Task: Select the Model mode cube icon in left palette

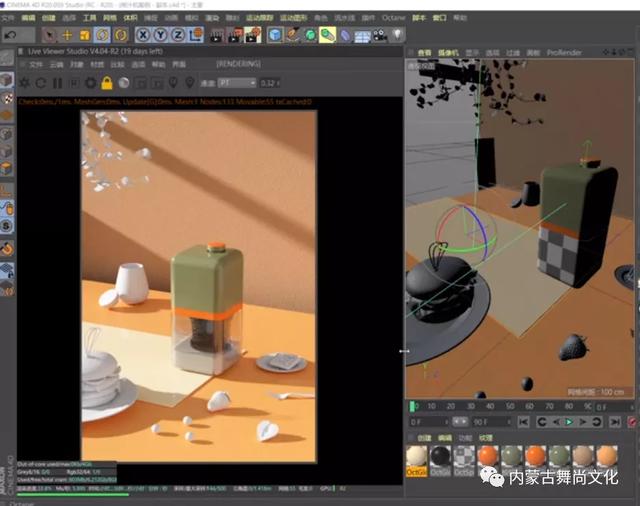Action: tap(7, 80)
